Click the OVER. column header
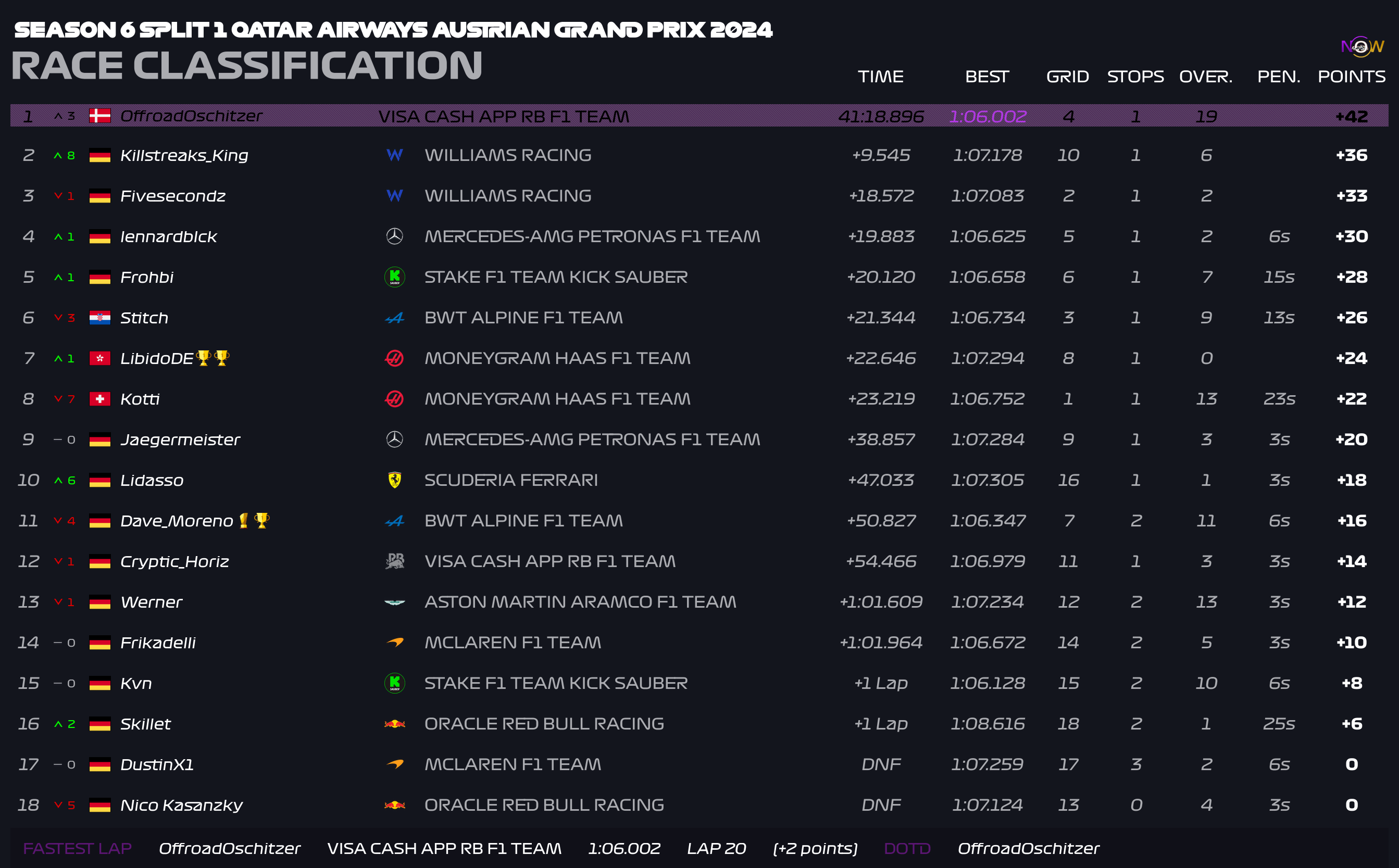1399x868 pixels. (x=1206, y=77)
